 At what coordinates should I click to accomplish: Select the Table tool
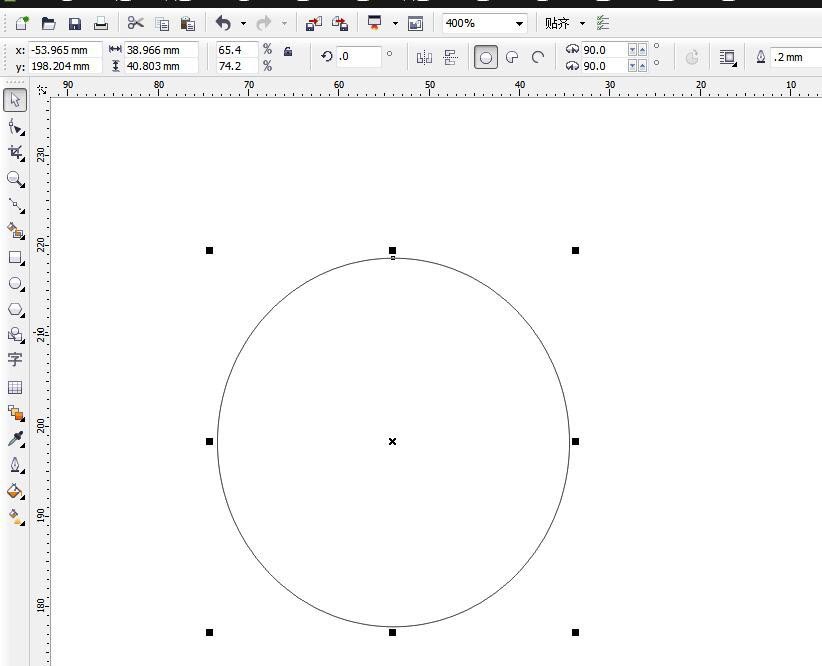point(15,387)
